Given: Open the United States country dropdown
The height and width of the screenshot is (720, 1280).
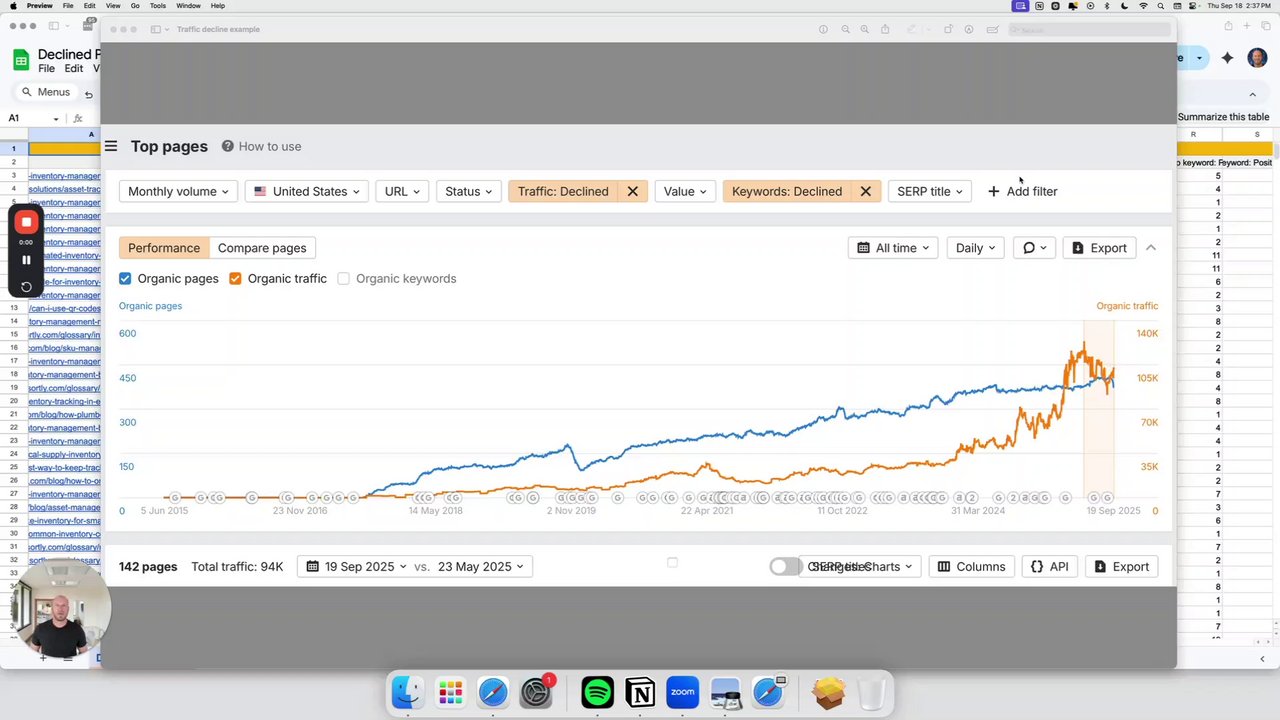Looking at the screenshot, I should click(307, 191).
